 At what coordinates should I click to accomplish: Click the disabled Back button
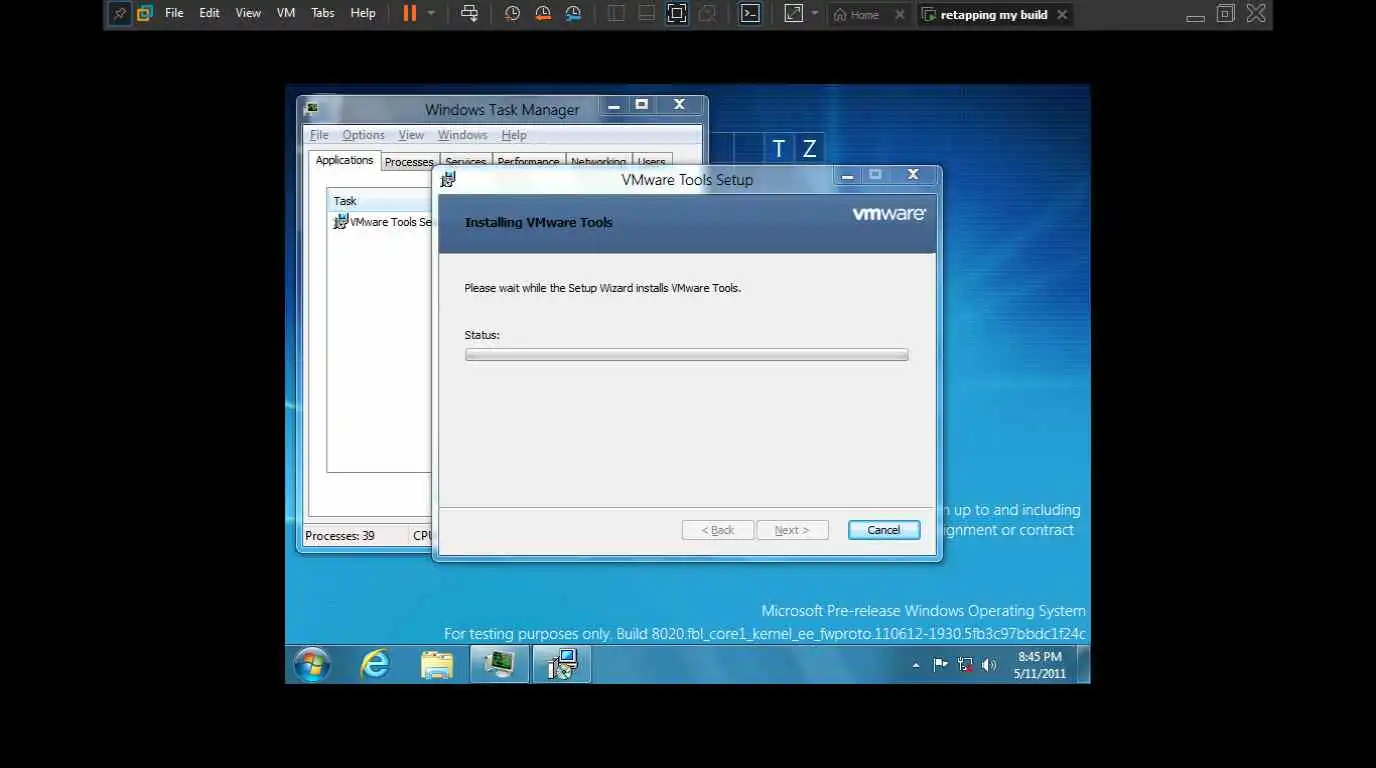coord(718,530)
